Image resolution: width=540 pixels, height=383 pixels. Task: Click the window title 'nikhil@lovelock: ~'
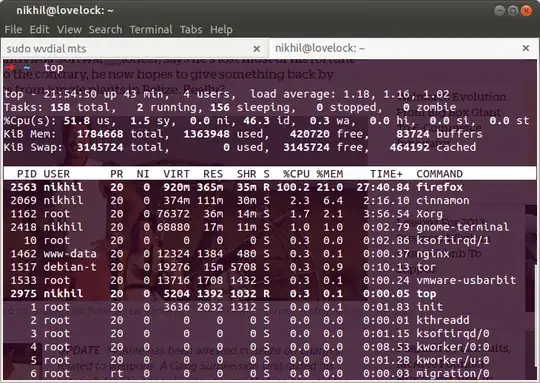[65, 11]
